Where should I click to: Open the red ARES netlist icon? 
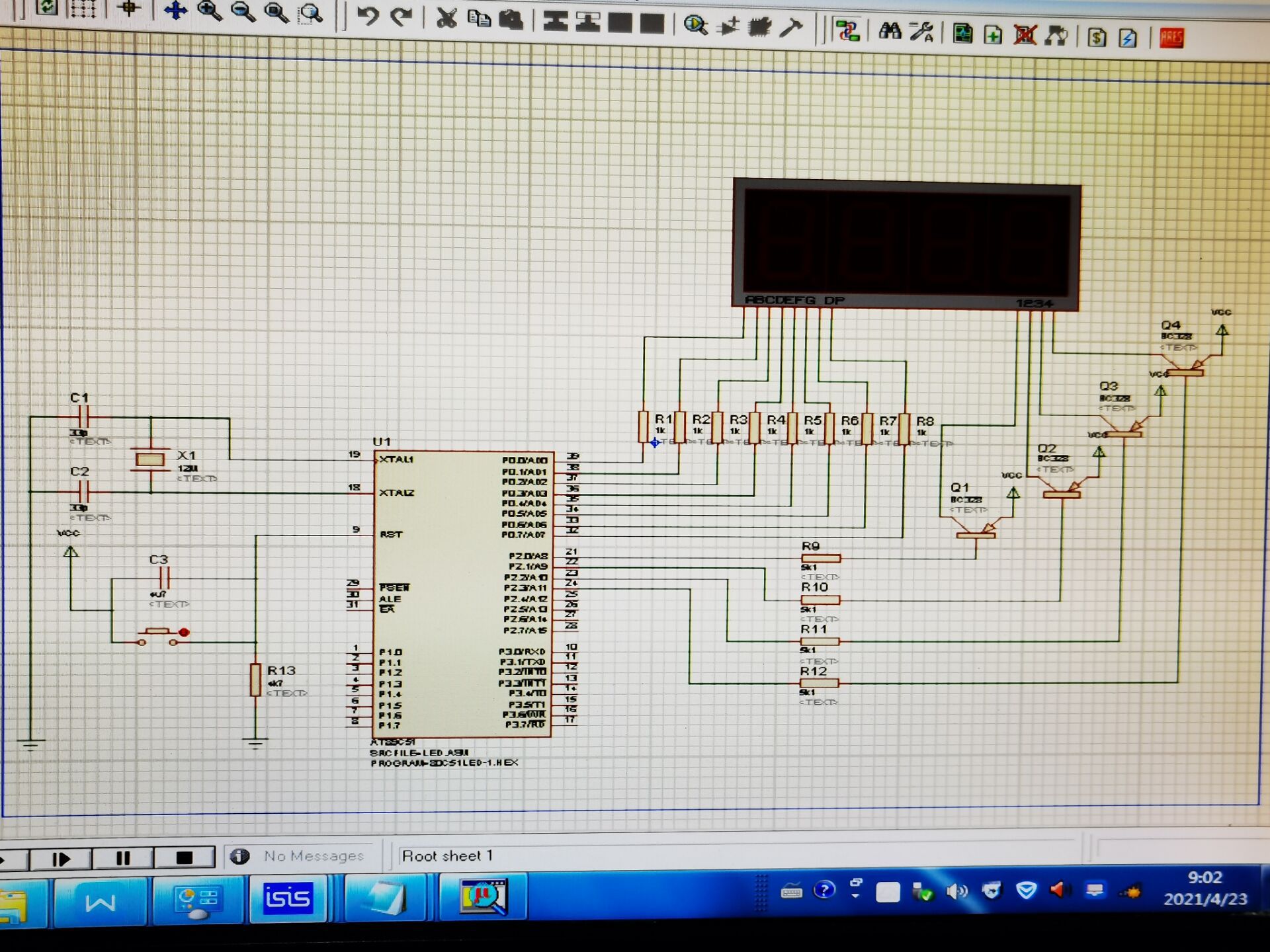[1171, 38]
